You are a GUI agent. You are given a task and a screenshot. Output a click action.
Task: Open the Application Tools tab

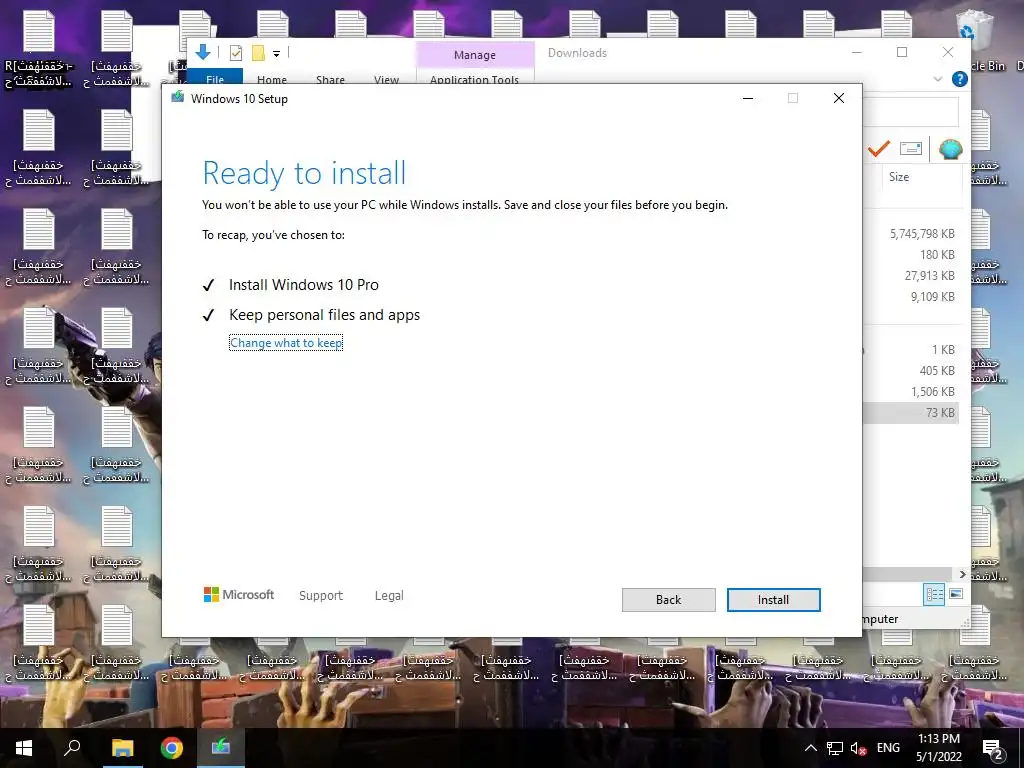(x=475, y=79)
